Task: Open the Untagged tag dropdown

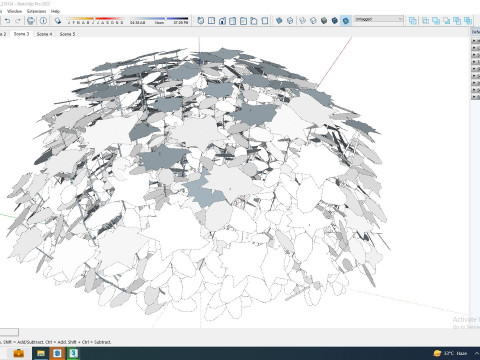Action: [378, 19]
